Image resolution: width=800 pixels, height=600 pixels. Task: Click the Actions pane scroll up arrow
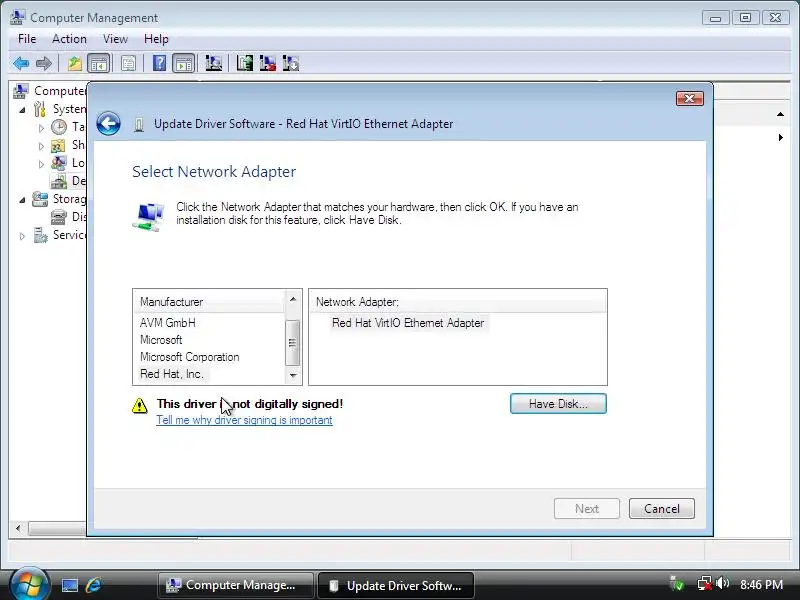(x=780, y=114)
